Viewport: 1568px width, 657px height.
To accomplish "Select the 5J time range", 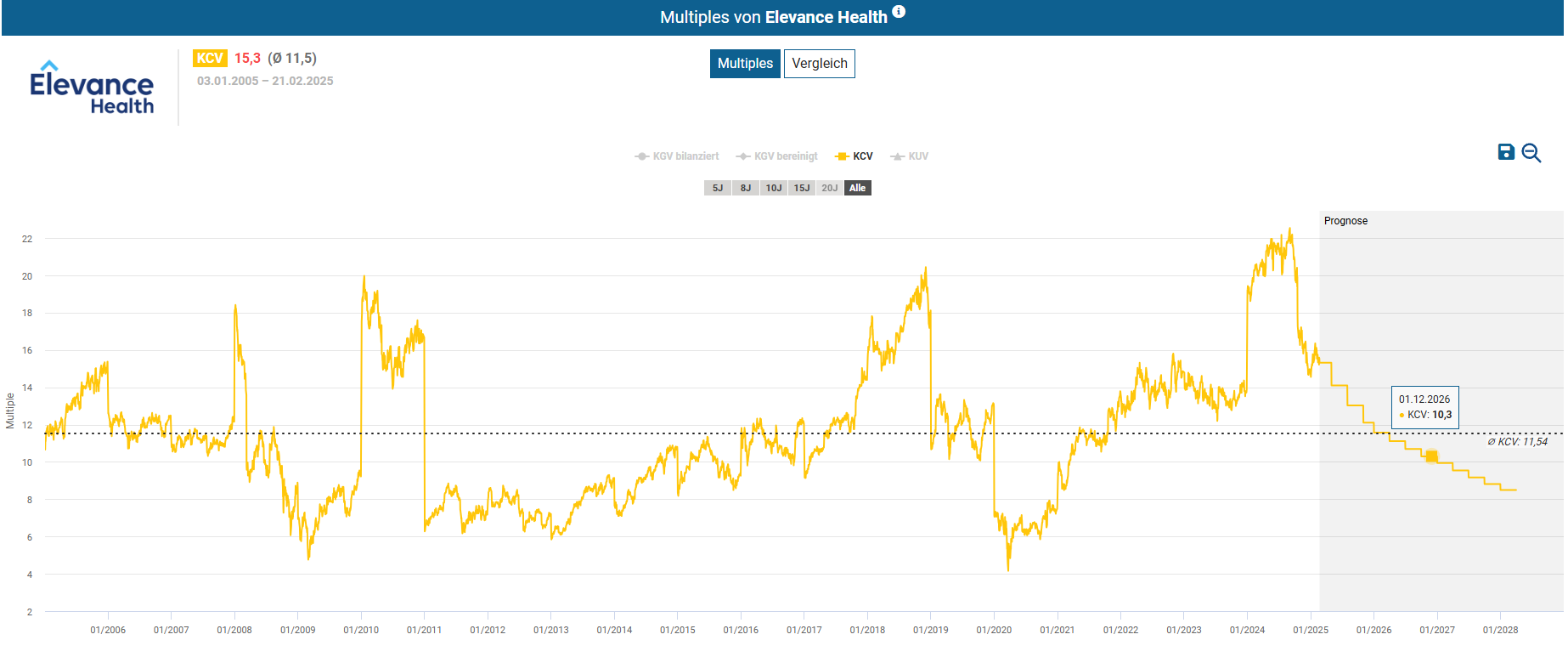I will pos(718,188).
